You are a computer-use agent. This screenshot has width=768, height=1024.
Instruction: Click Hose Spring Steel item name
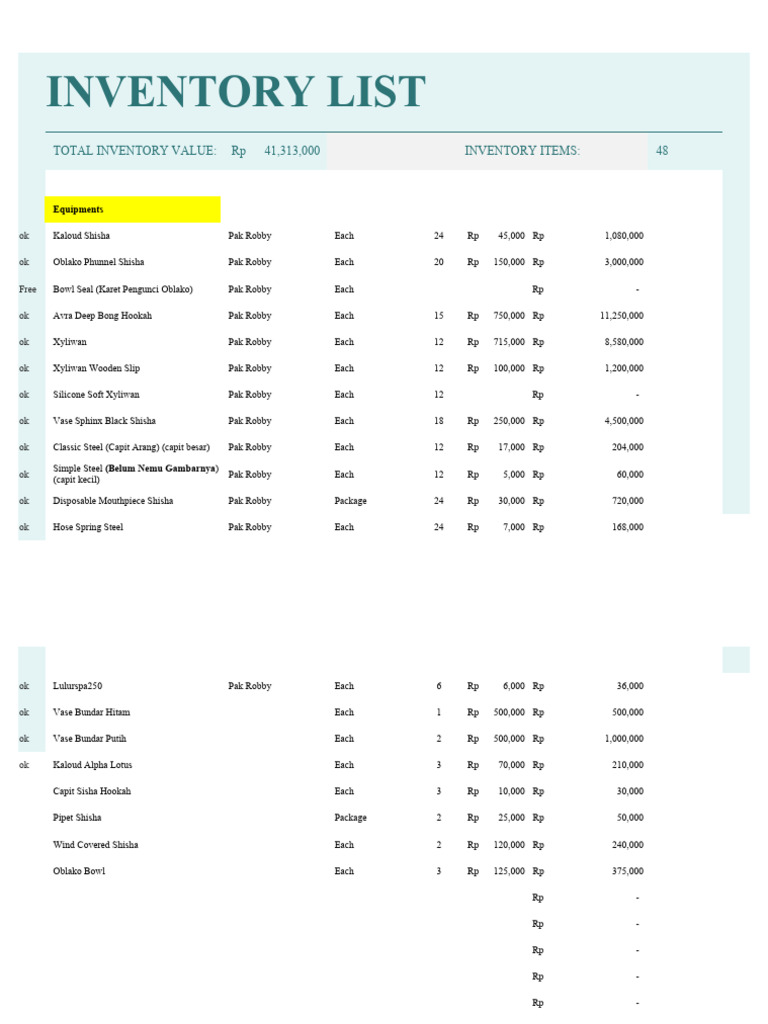(88, 527)
